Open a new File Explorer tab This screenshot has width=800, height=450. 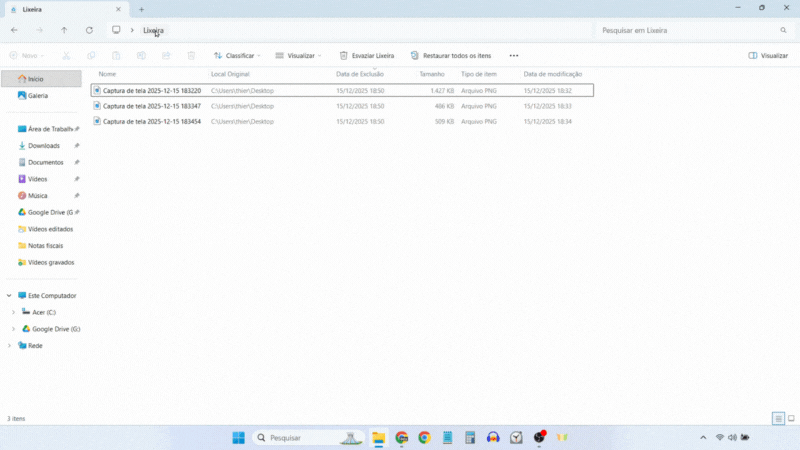point(141,9)
